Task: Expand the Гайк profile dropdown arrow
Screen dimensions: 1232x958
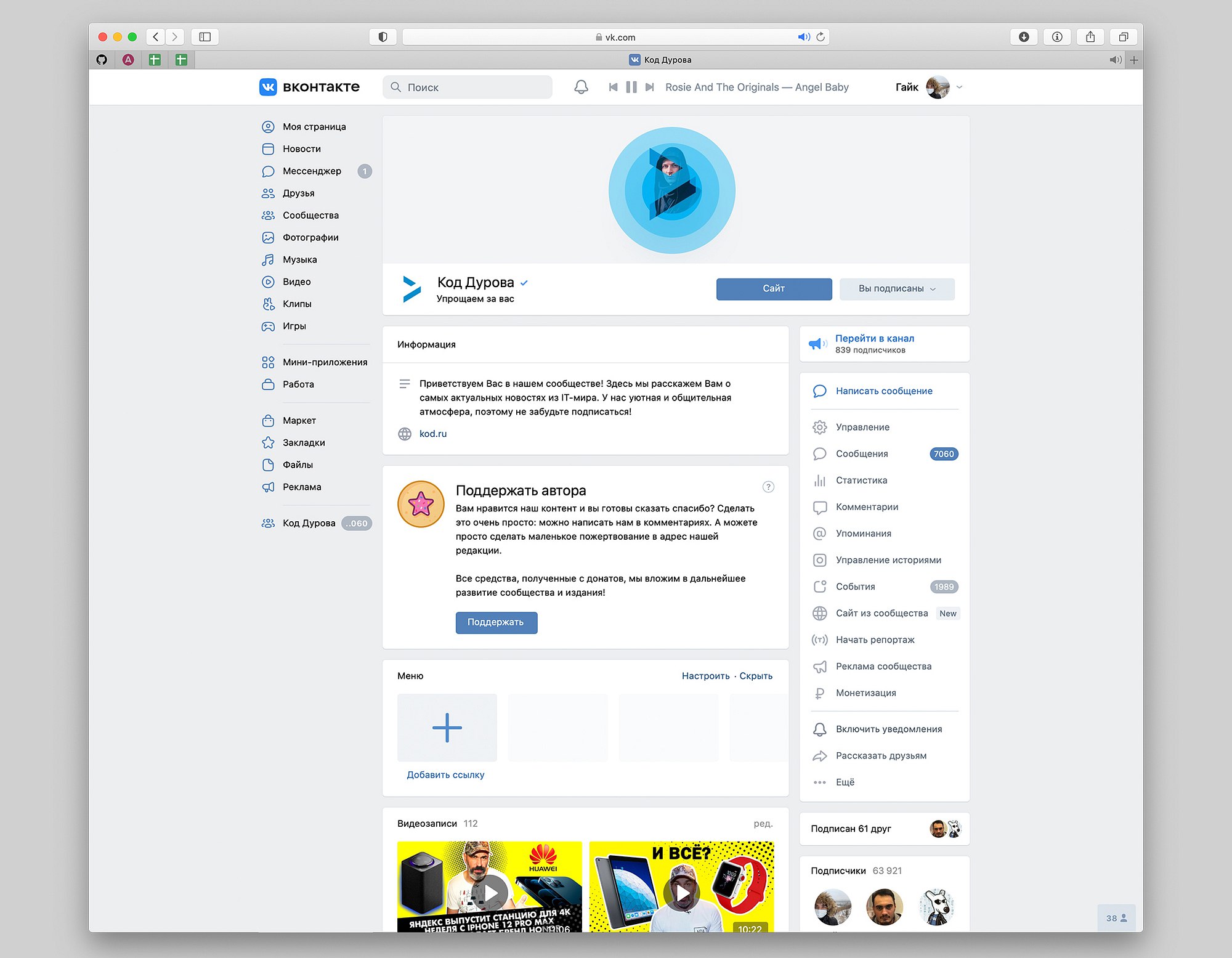Action: pos(959,87)
